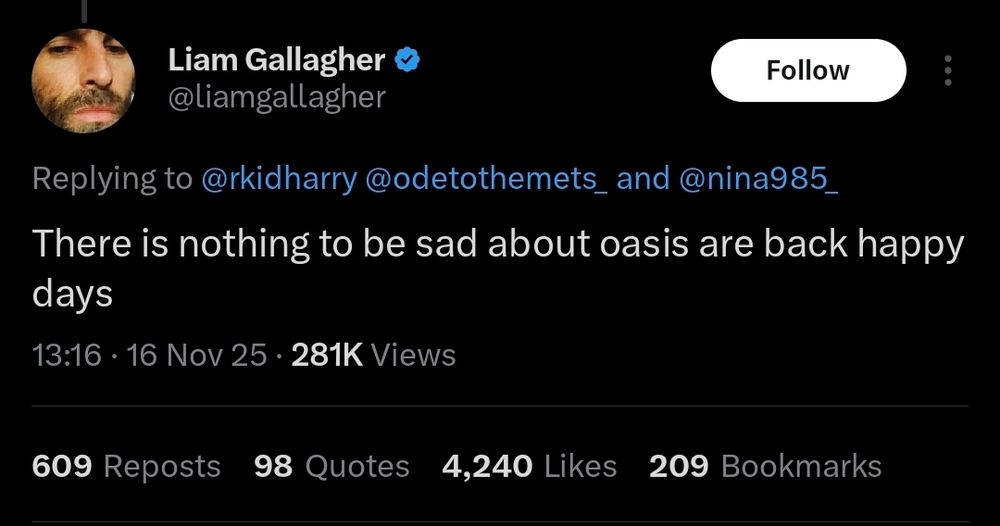Open the 98 Quotes list
Image resolution: width=1000 pixels, height=526 pixels.
click(332, 466)
